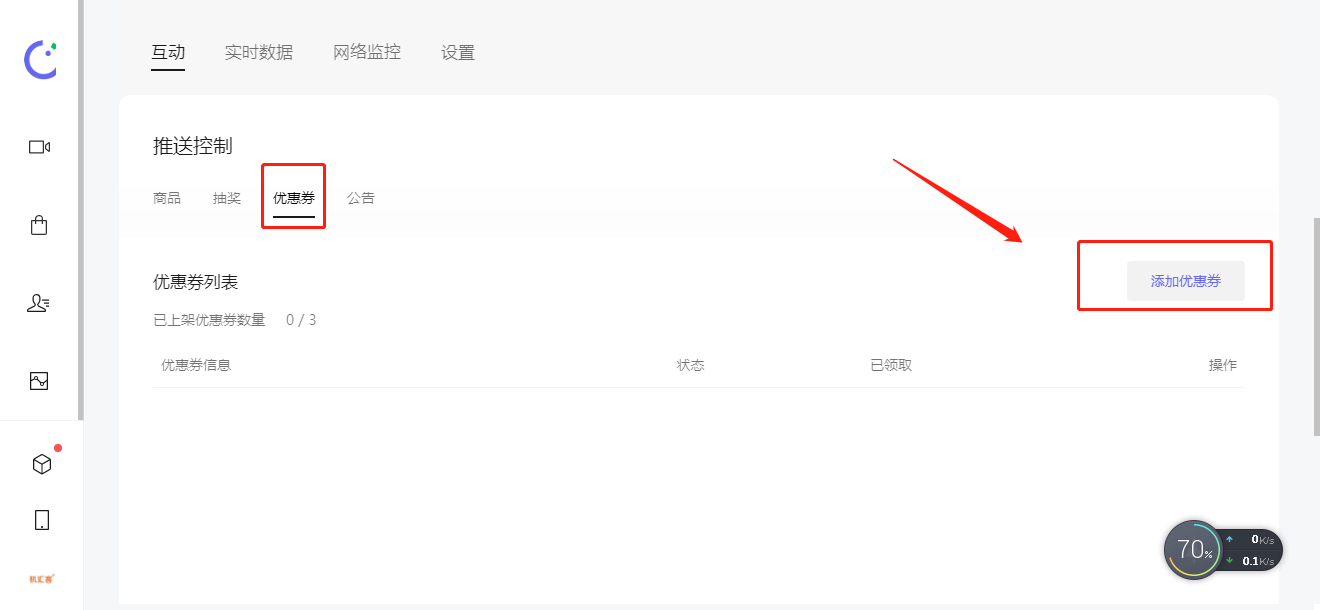The image size is (1320, 610).
Task: Click the app logo icon in sidebar
Action: click(40, 60)
